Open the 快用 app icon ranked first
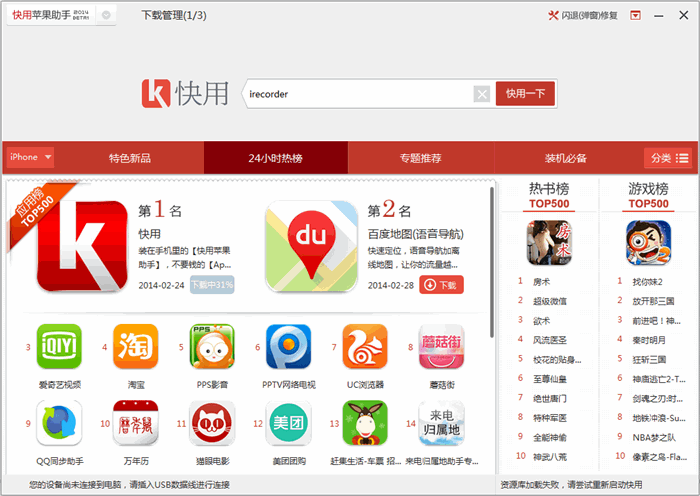700x496 pixels. coord(82,246)
